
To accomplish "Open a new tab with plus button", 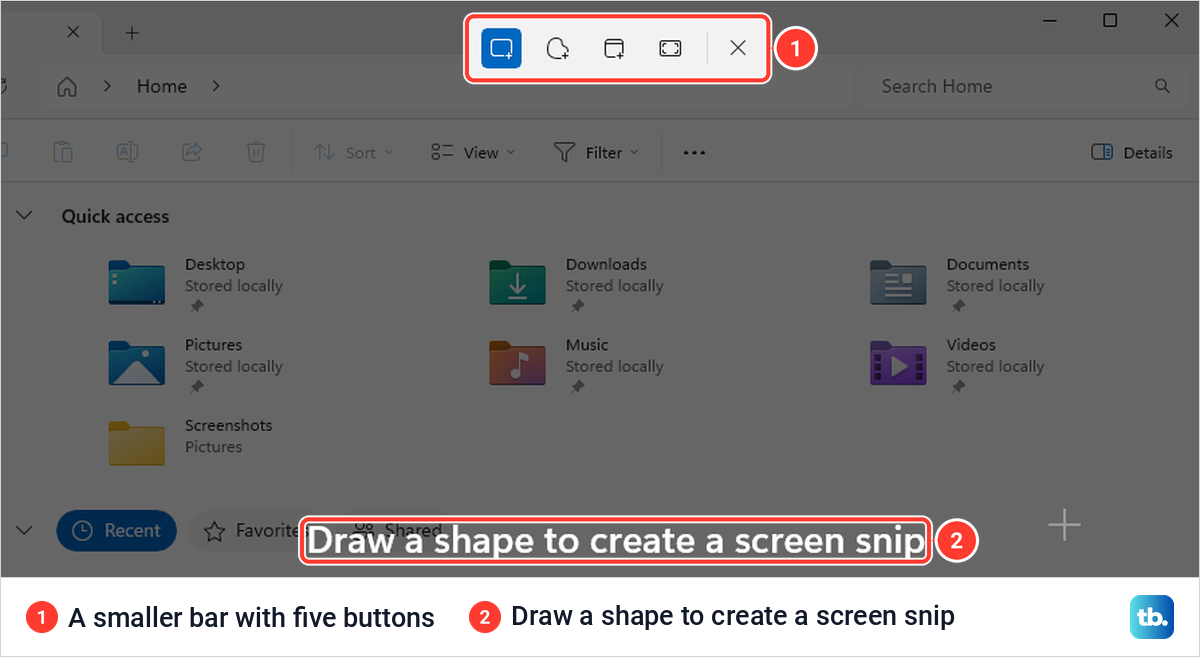I will (132, 32).
